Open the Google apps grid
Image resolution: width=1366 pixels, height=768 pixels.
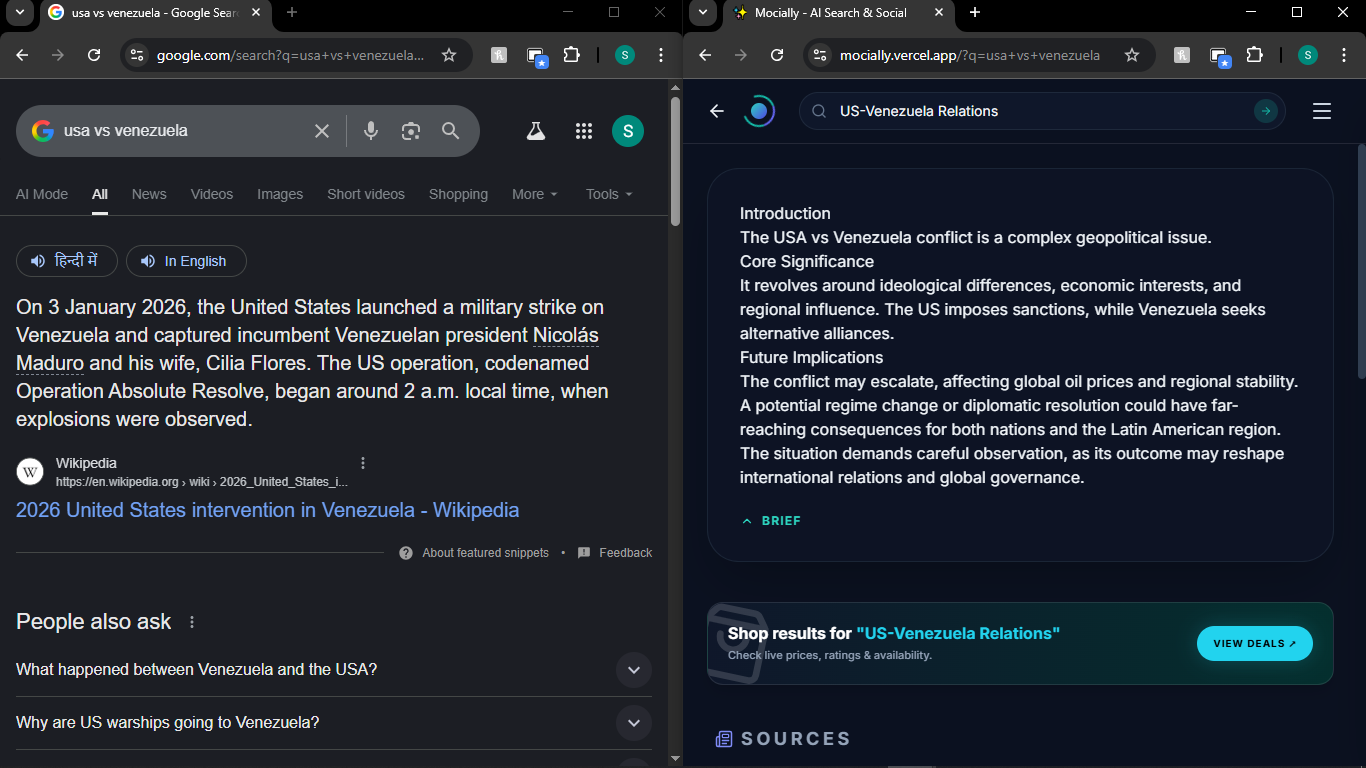(x=583, y=130)
